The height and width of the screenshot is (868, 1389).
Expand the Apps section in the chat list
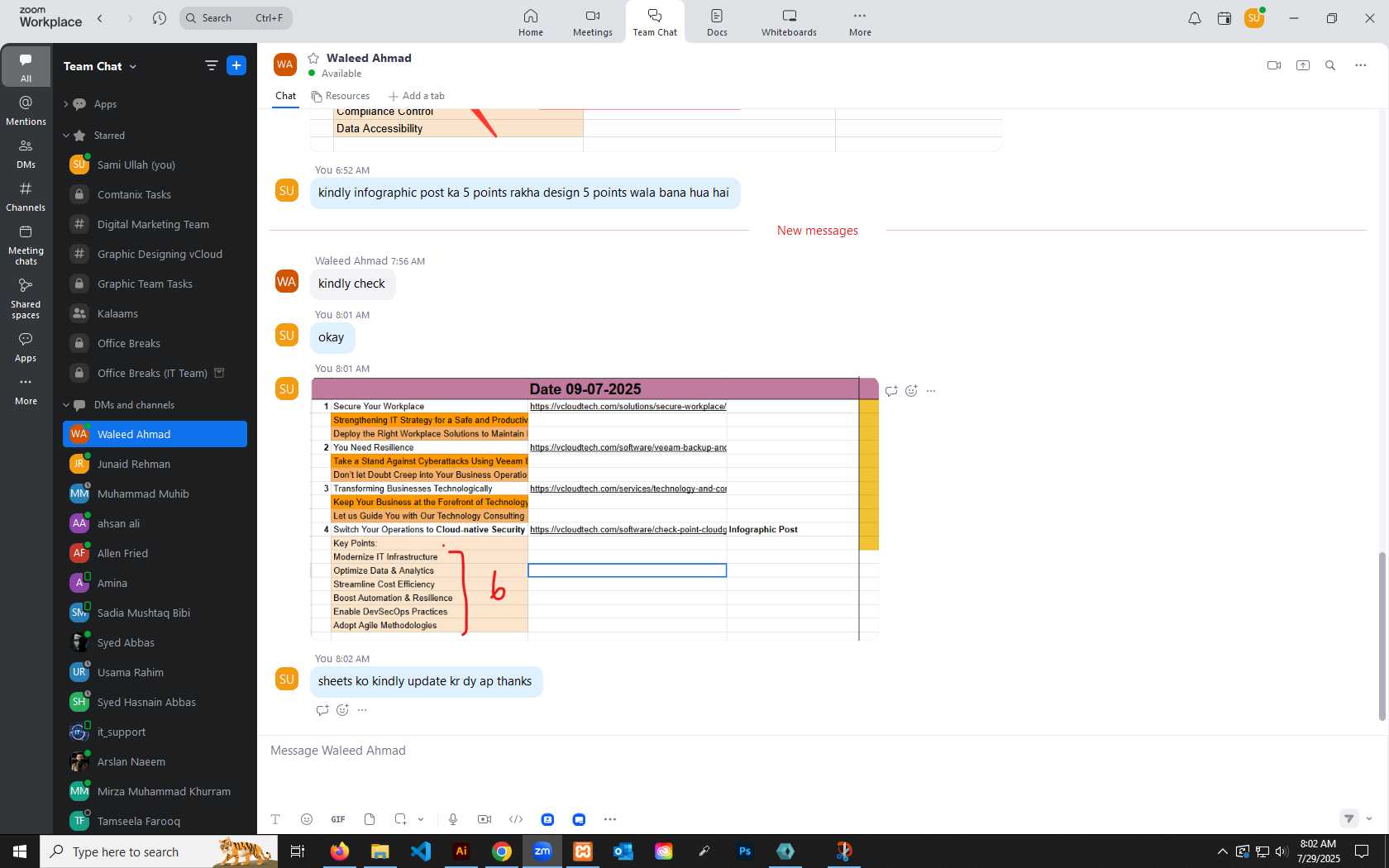(65, 104)
